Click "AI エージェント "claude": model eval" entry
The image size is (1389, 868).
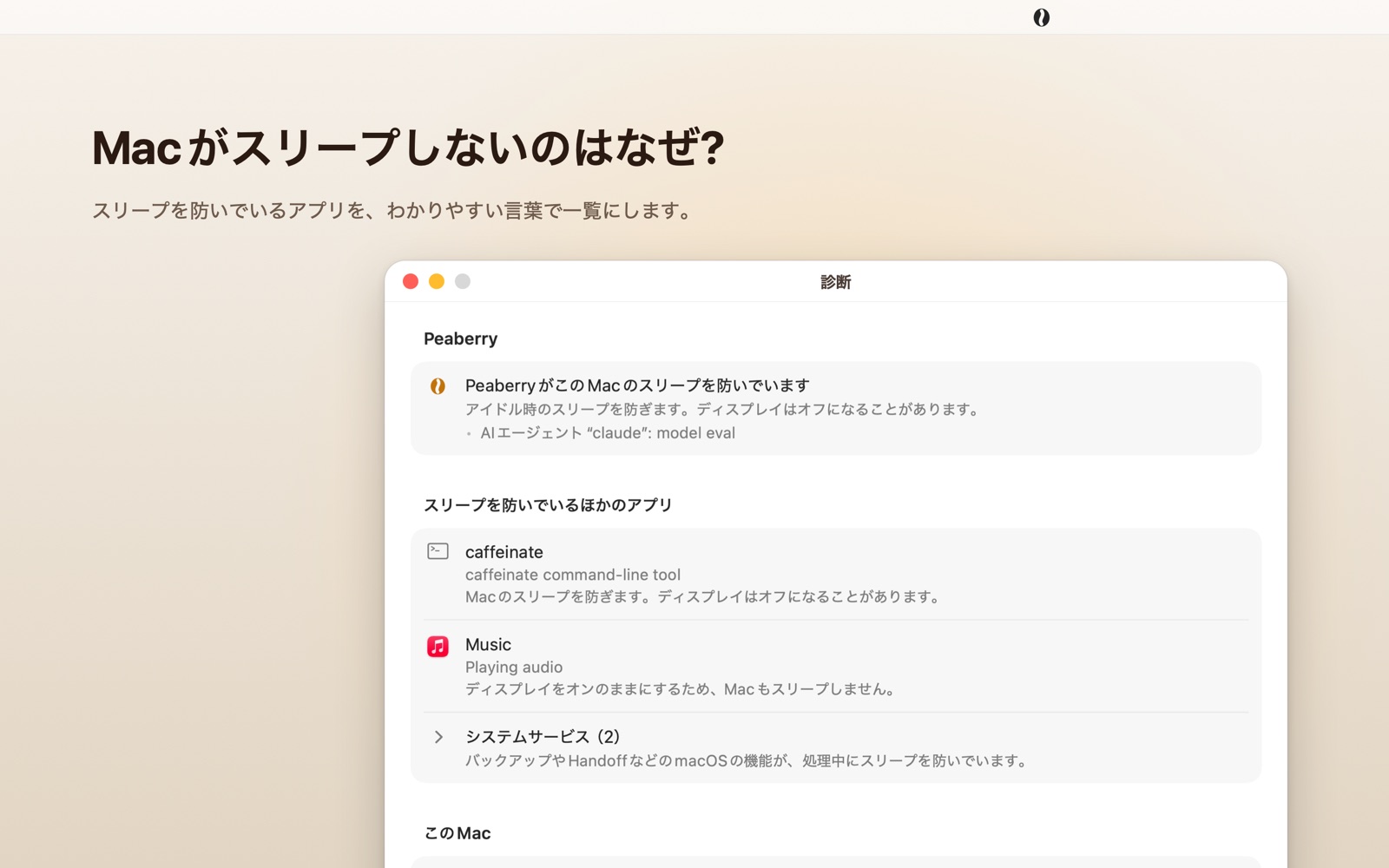pos(608,433)
